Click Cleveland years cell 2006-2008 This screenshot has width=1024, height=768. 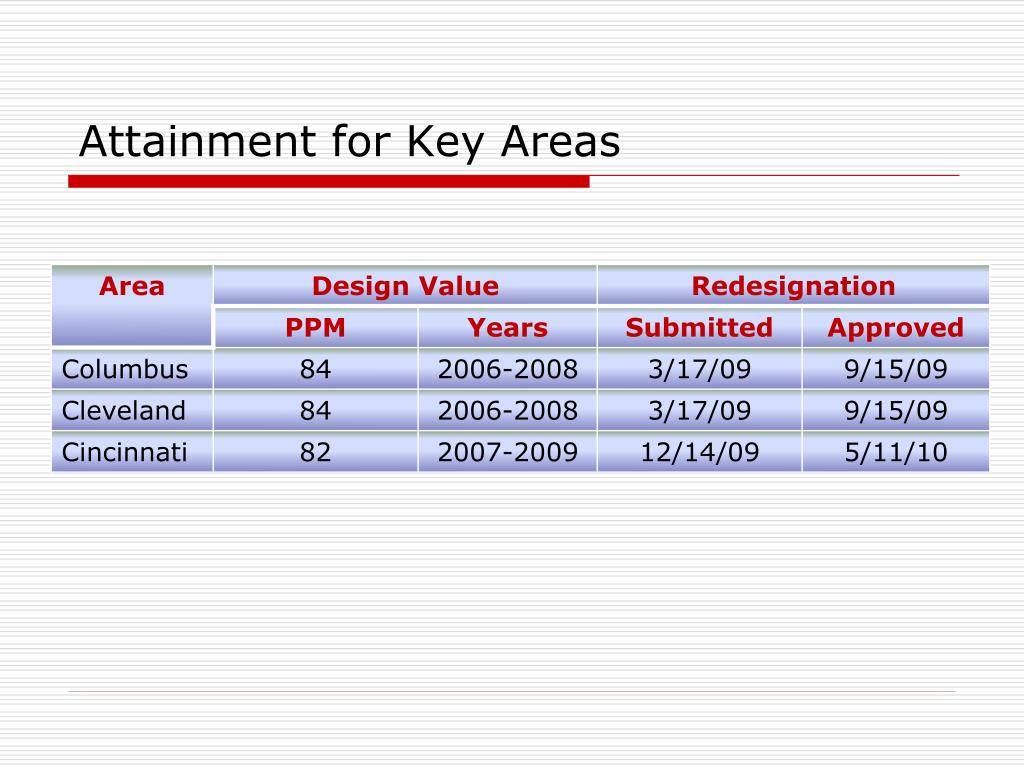pos(507,410)
